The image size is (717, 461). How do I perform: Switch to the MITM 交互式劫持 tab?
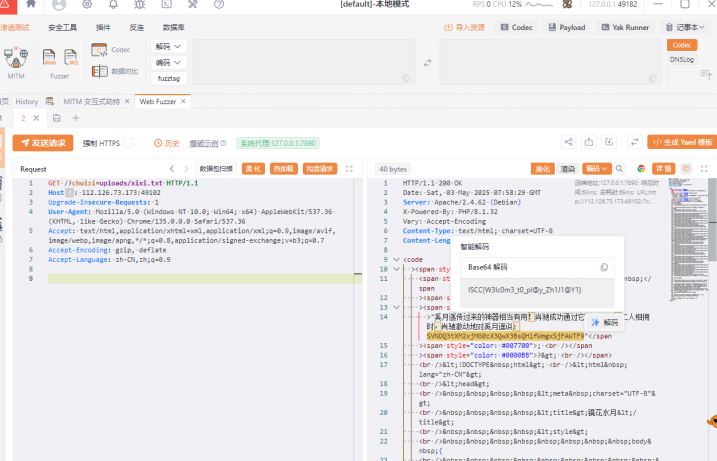click(x=91, y=101)
